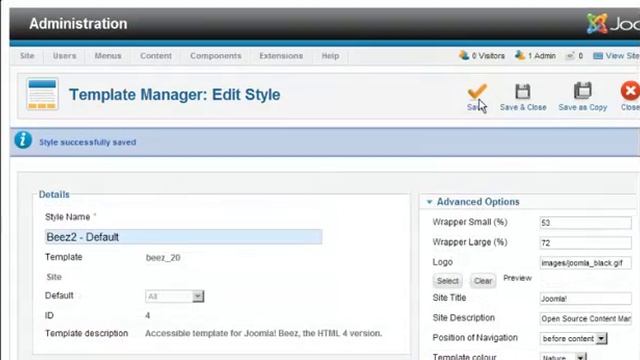640x360 pixels.
Task: Click the Clear logo button
Action: point(483,281)
